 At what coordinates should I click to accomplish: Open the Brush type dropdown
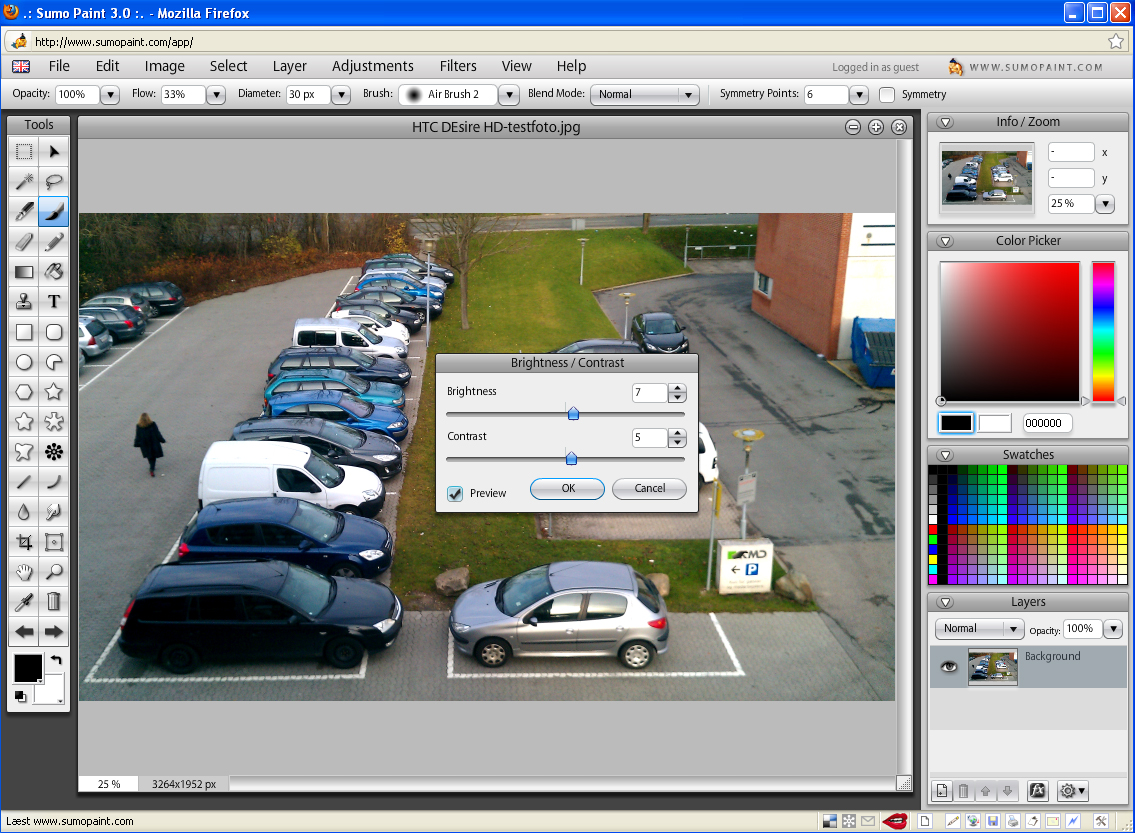coord(509,95)
